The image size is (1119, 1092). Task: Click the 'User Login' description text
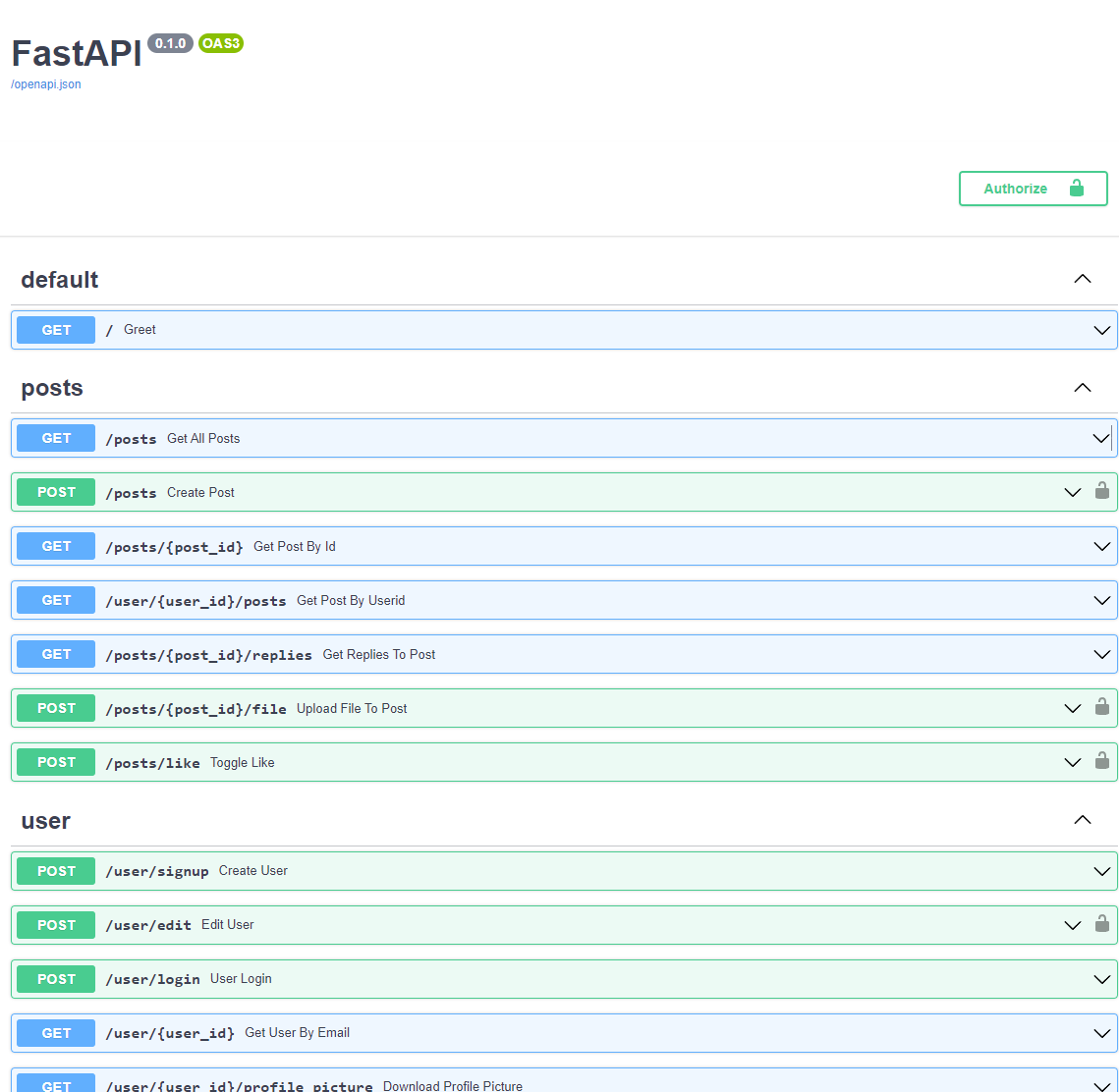point(241,979)
